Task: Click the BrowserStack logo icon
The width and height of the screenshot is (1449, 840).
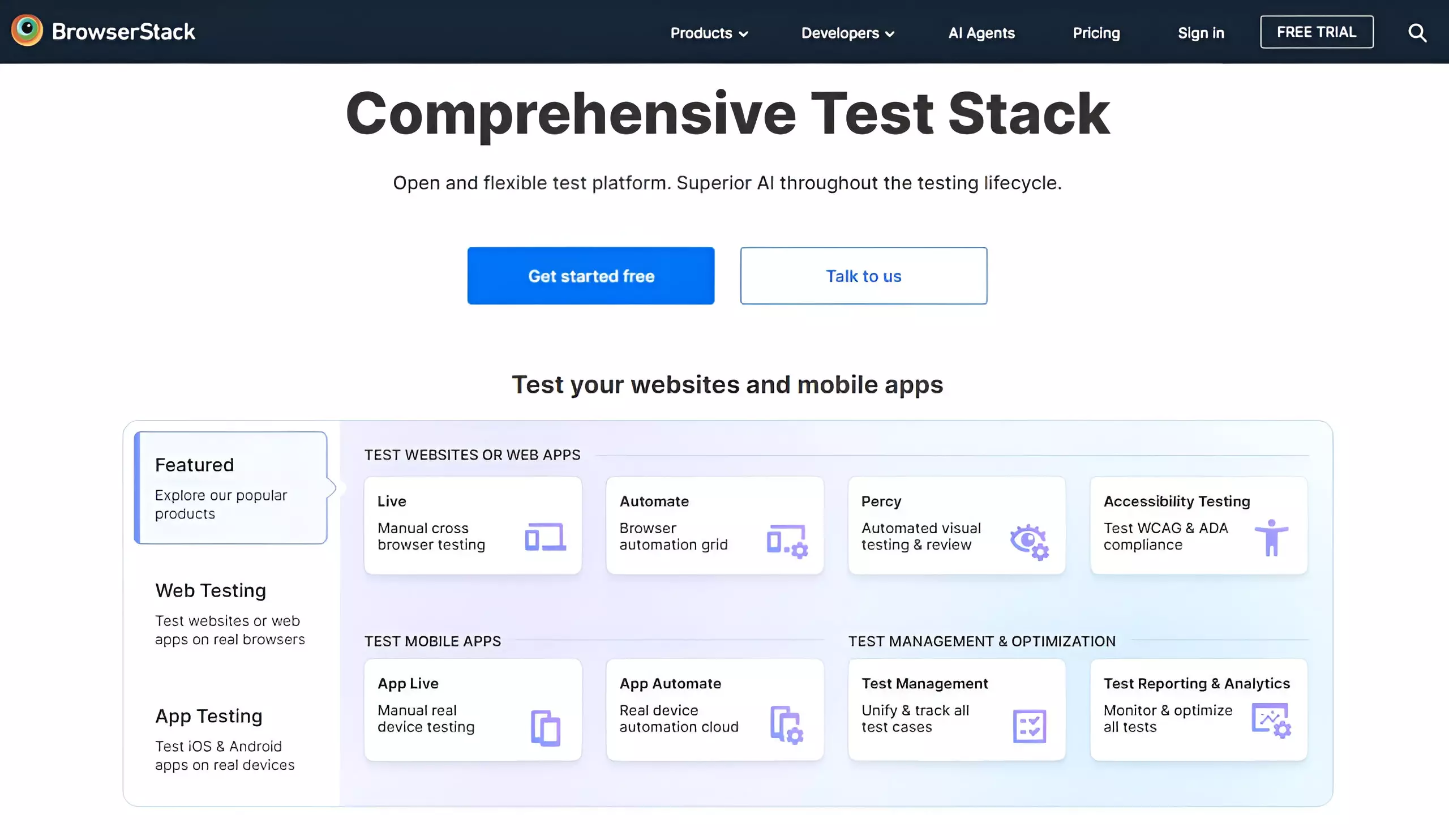Action: point(27,31)
